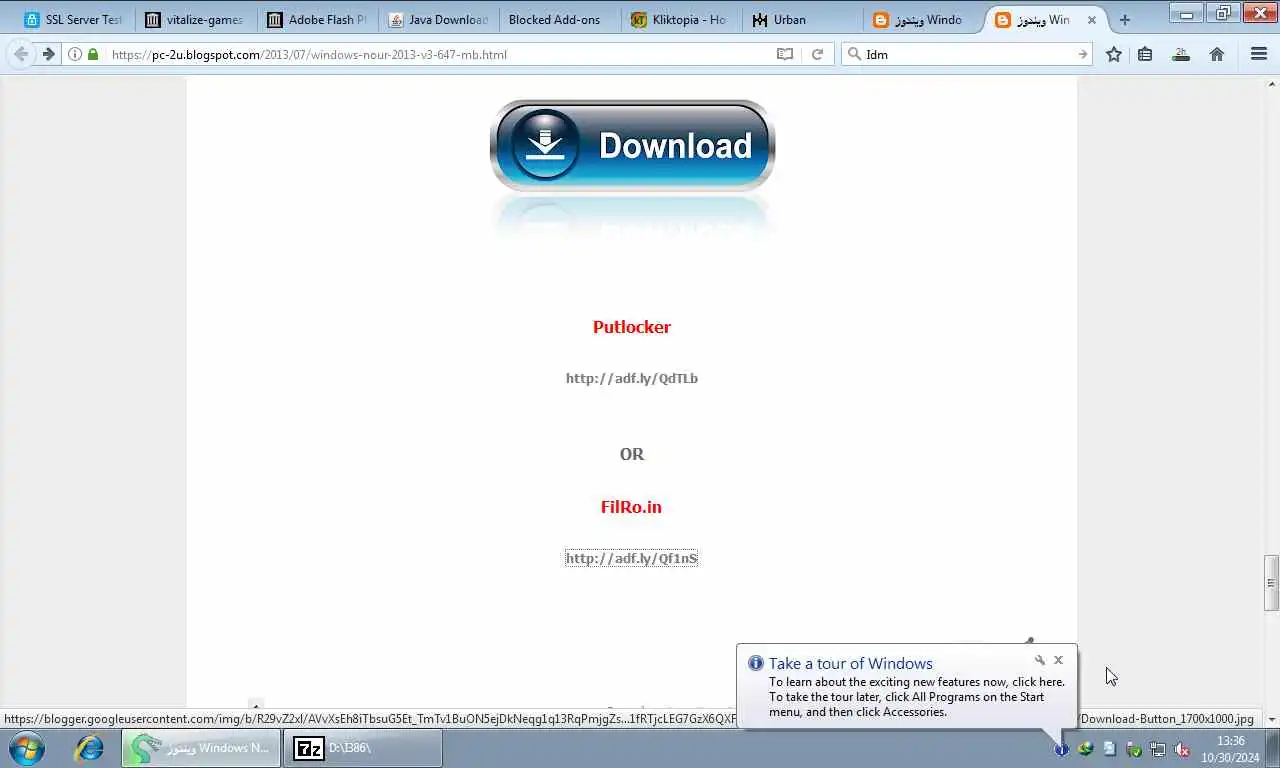Screen dimensions: 1280x768
Task: Switch to the Adobe Flash Player tab
Action: pyautogui.click(x=316, y=19)
